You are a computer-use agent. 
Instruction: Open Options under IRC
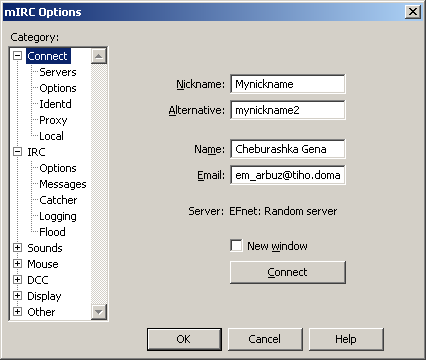click(58, 168)
